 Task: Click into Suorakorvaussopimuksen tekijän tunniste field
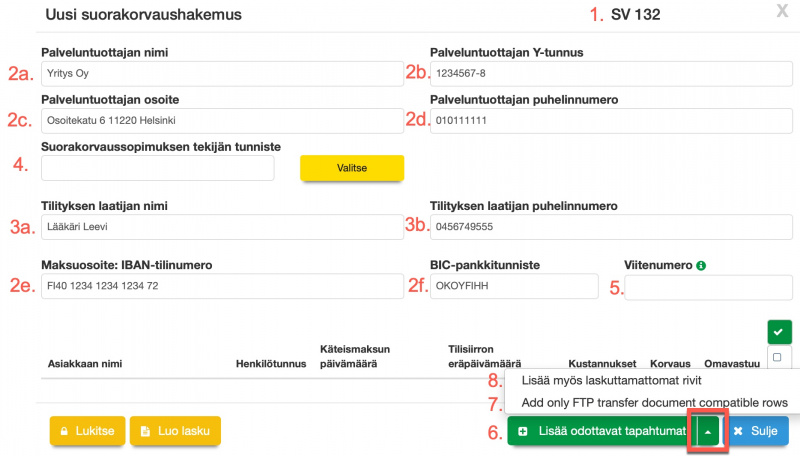(x=158, y=168)
